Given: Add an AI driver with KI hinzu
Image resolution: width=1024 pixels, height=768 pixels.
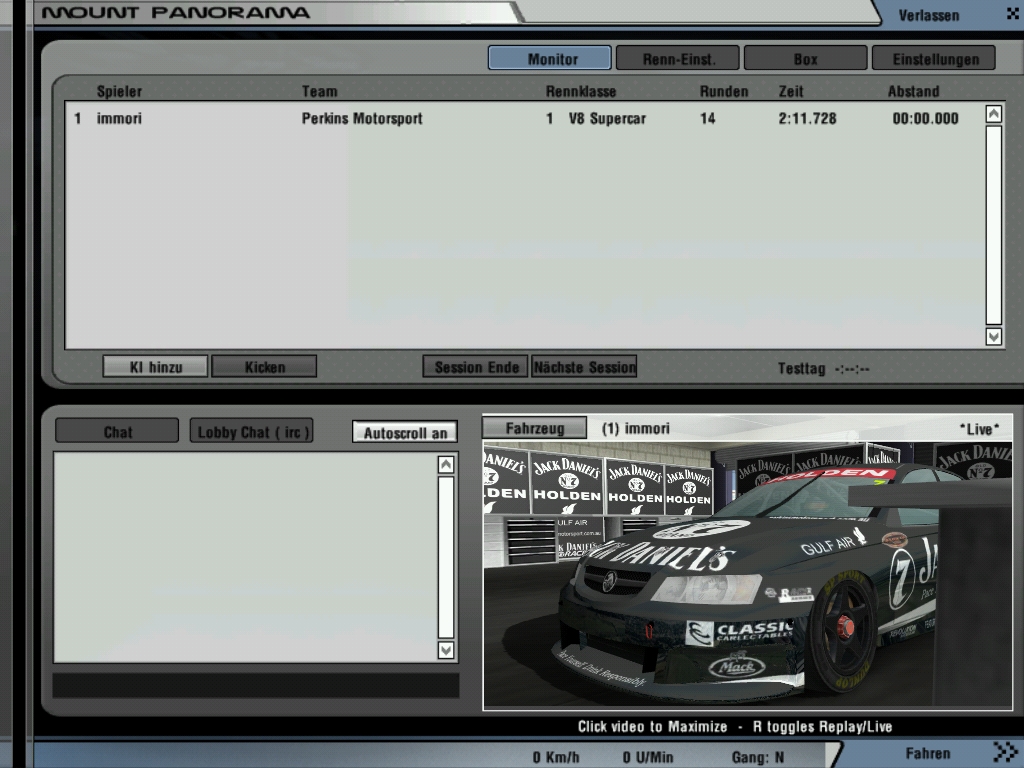Looking at the screenshot, I should 155,366.
